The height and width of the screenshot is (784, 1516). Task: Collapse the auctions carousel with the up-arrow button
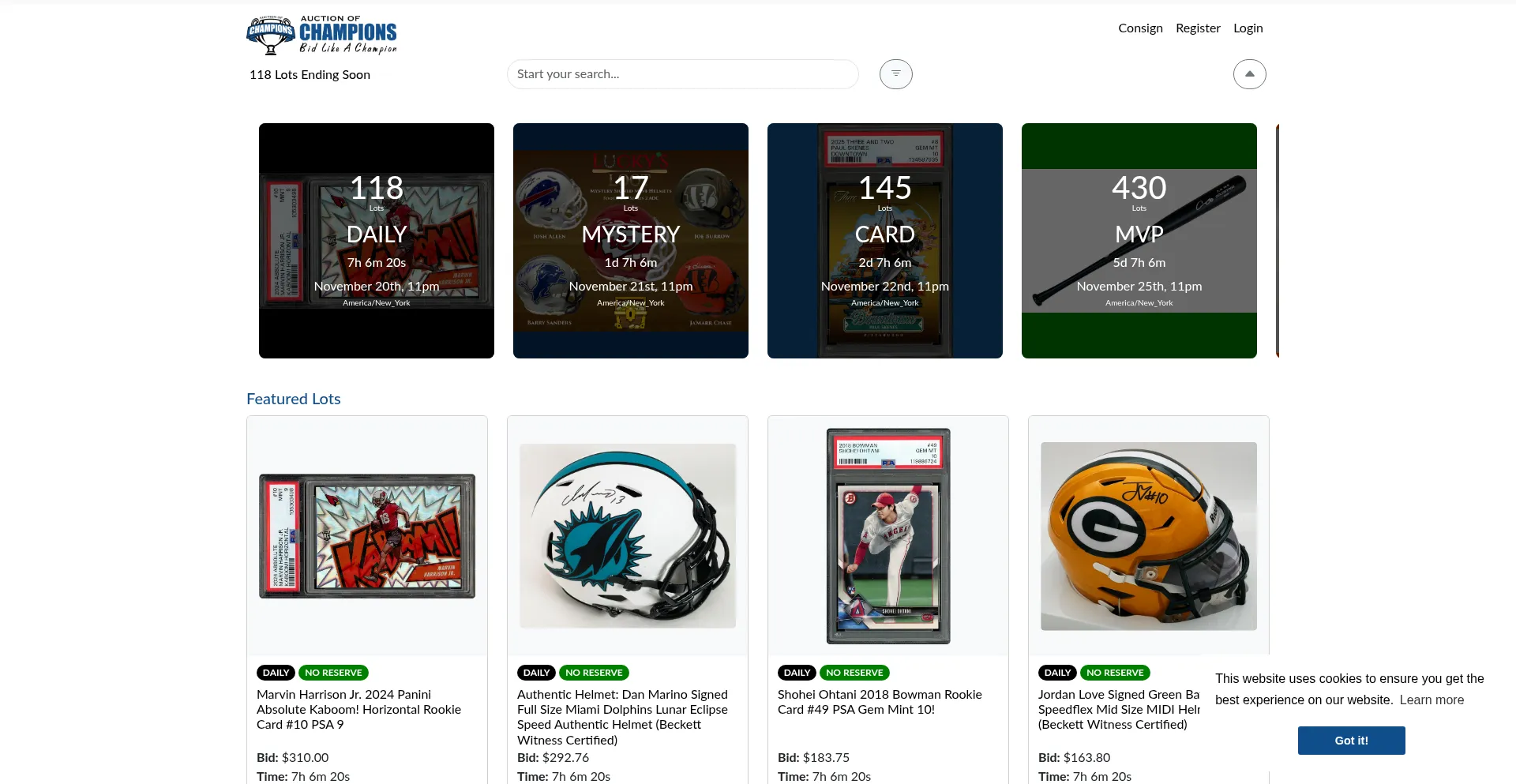1250,74
